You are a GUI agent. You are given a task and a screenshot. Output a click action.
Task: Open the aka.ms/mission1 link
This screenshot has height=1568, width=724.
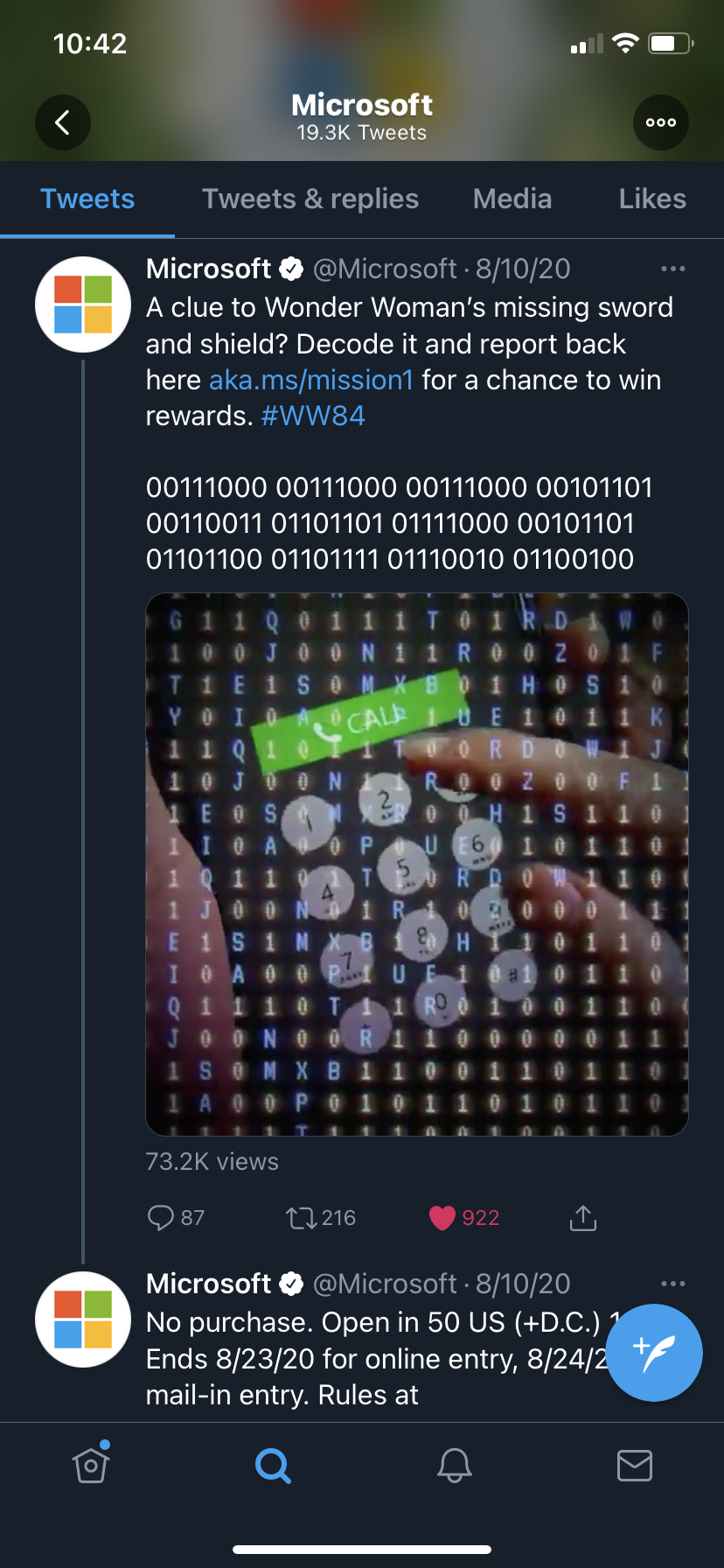(310, 380)
